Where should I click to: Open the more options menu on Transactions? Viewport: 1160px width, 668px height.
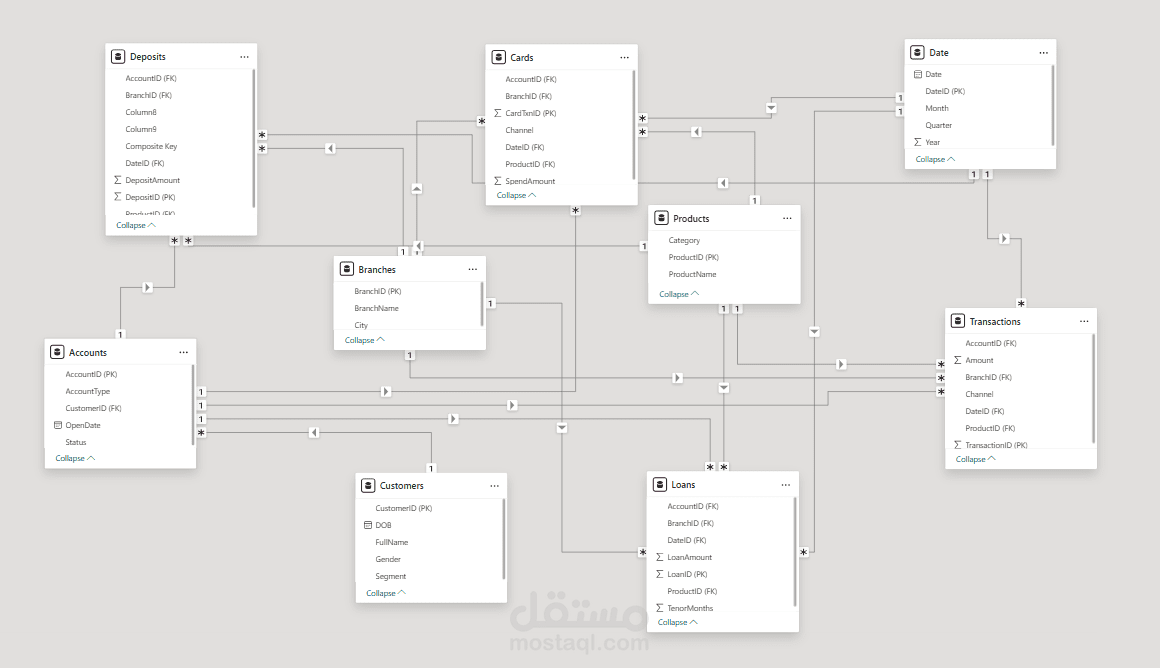[x=1084, y=320]
